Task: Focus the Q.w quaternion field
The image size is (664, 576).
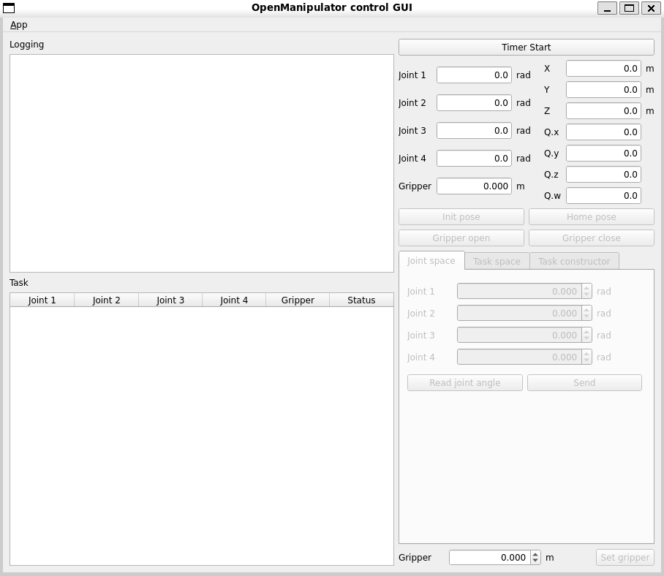Action: pyautogui.click(x=603, y=195)
